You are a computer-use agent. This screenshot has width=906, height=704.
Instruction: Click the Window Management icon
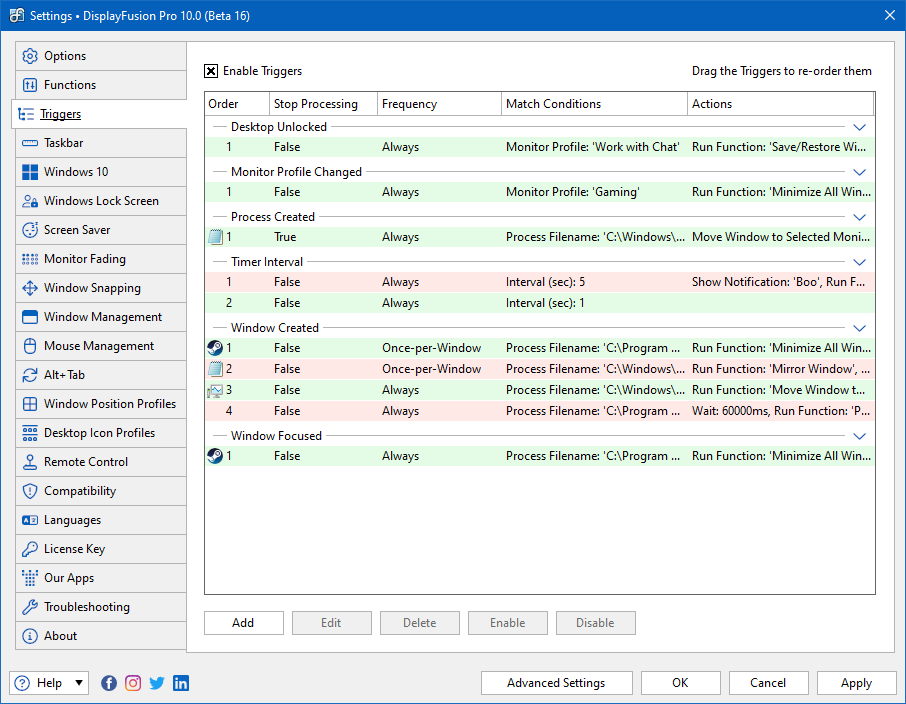click(29, 317)
